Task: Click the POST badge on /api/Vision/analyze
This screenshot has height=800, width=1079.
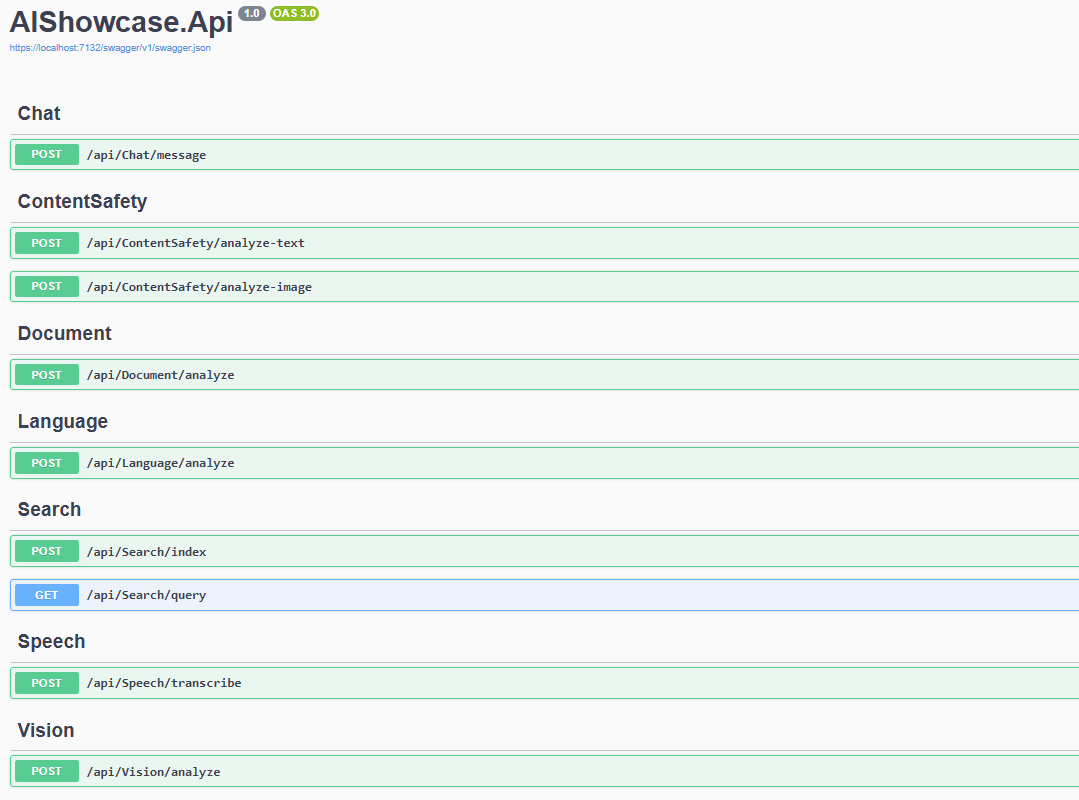Action: click(x=46, y=771)
